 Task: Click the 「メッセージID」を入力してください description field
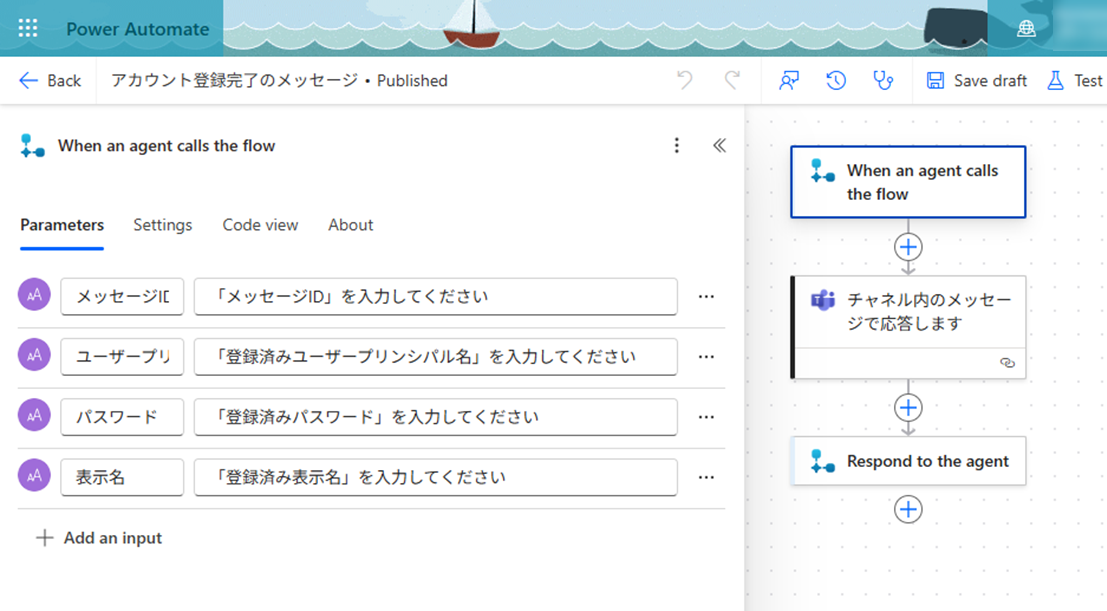(x=436, y=297)
